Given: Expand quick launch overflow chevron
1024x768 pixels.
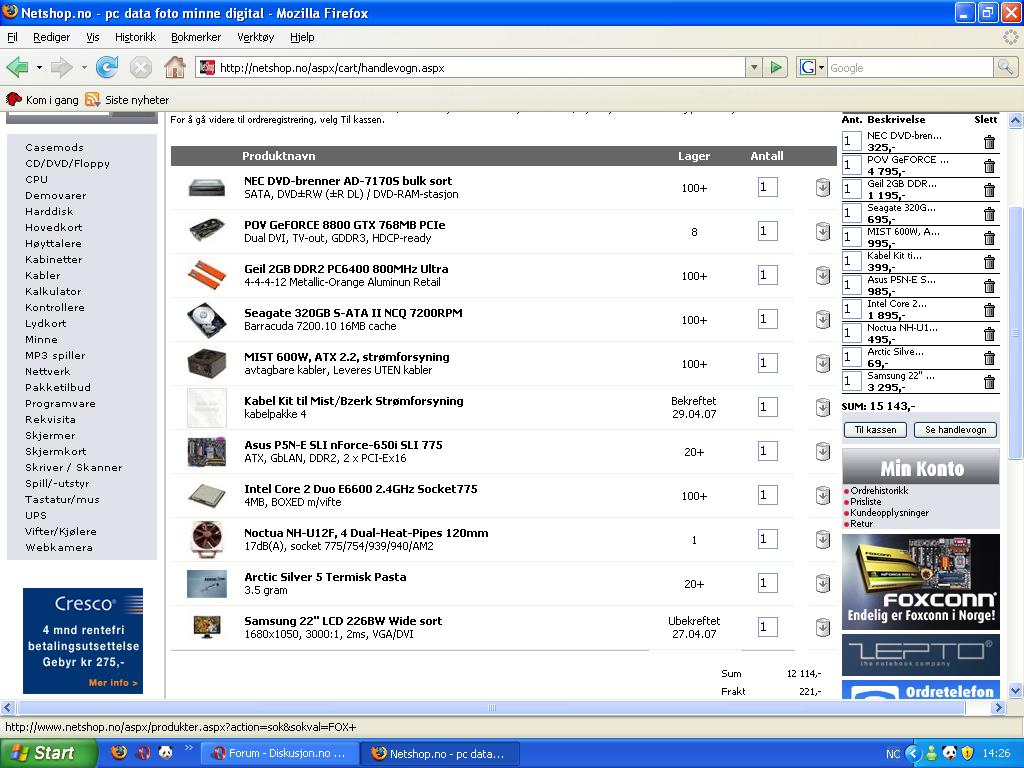Looking at the screenshot, I should (x=189, y=748).
